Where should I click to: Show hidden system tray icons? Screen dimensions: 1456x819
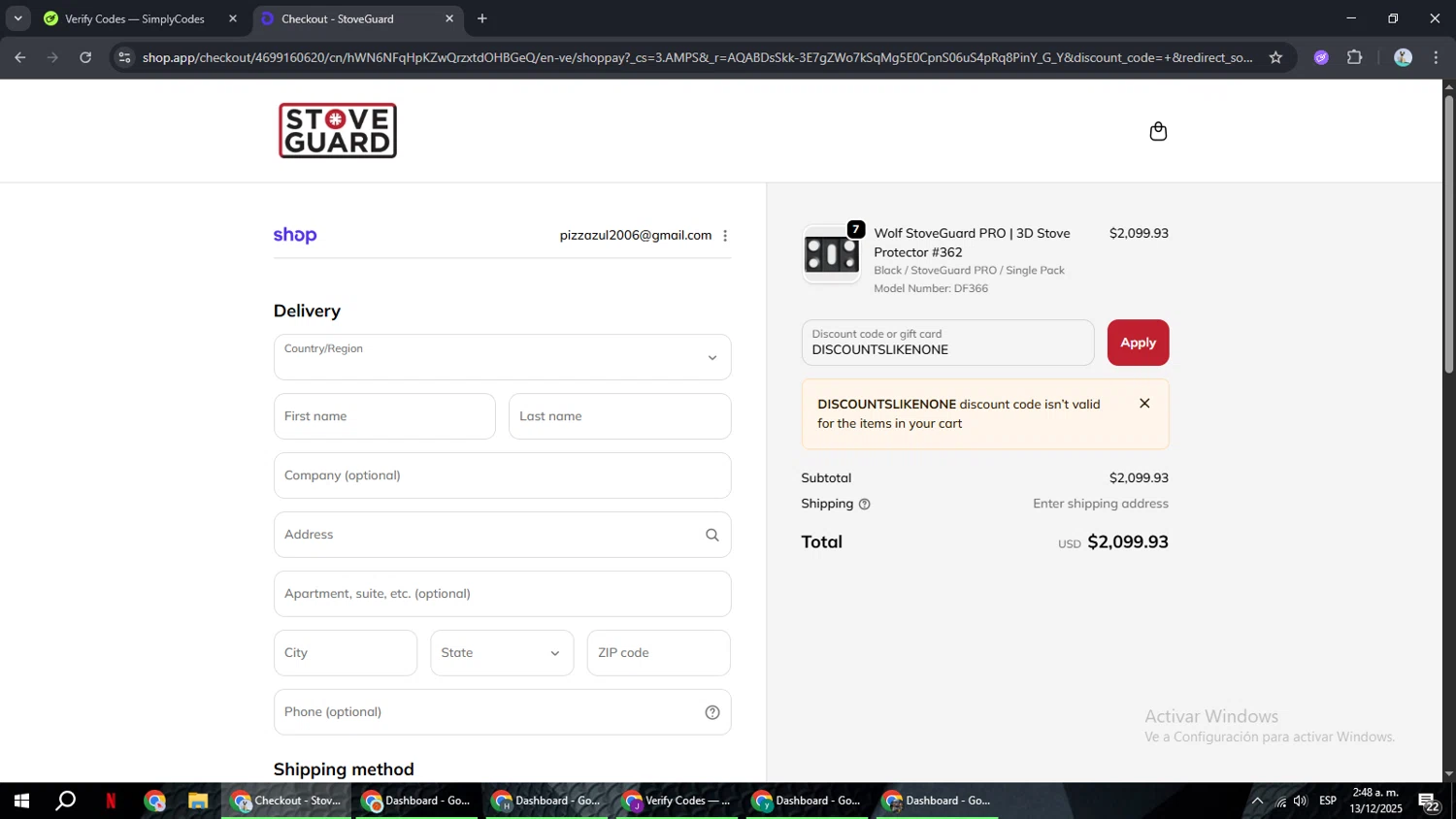click(1257, 802)
